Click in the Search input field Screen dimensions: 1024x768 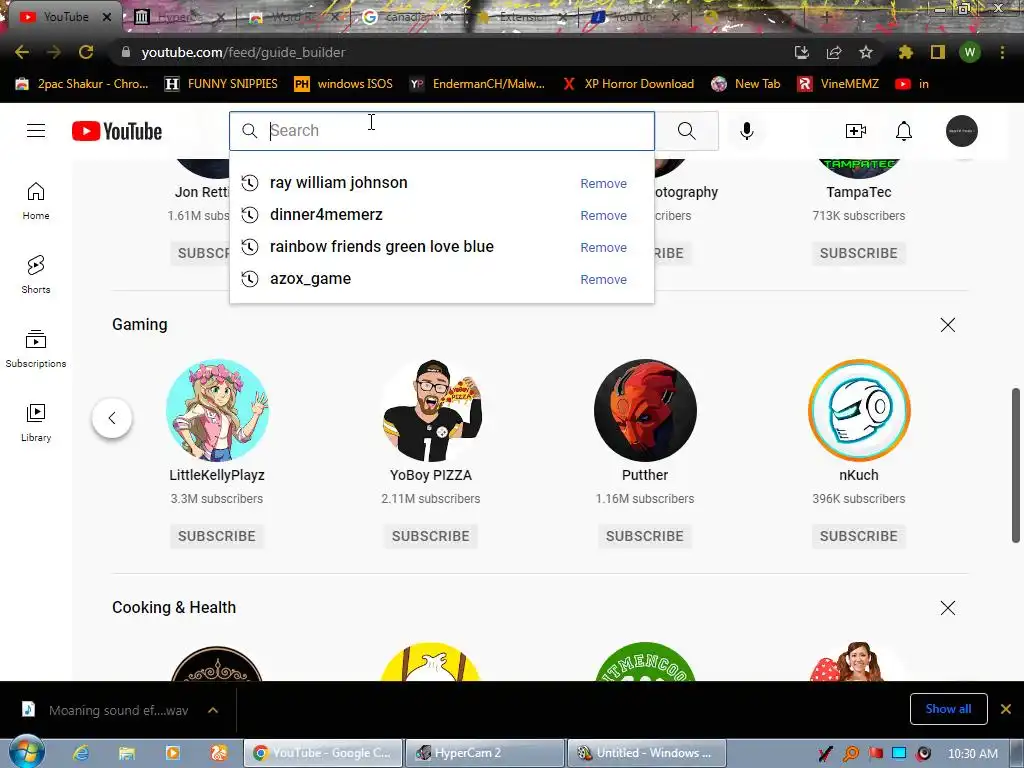(441, 131)
